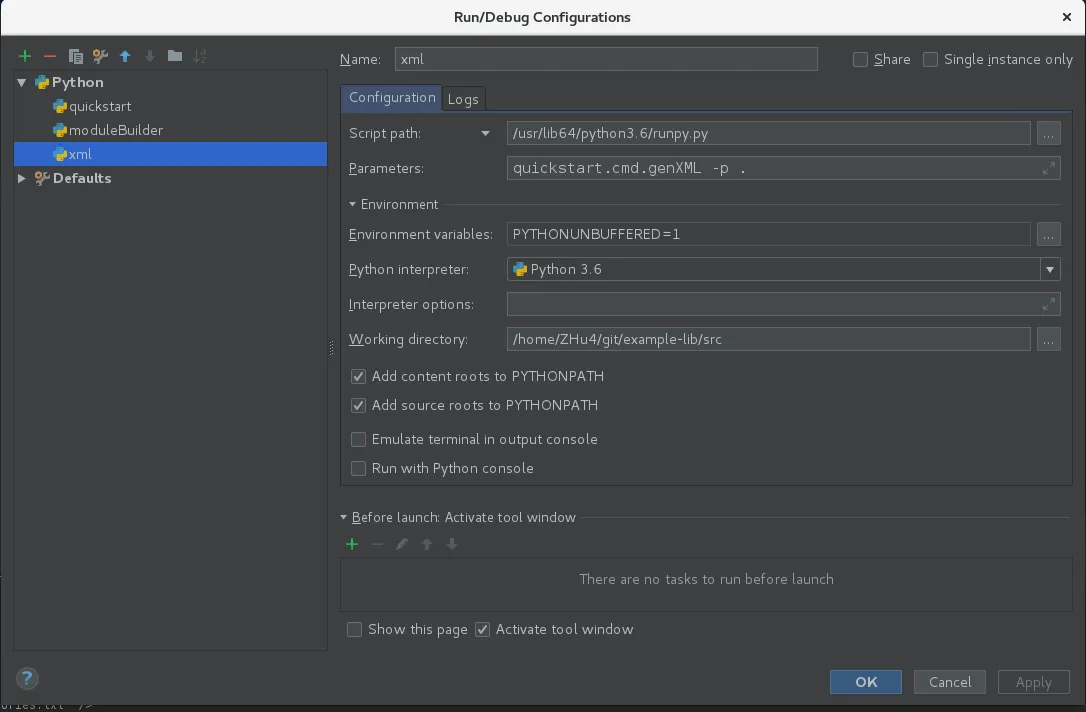Click the Create New Folder icon
The height and width of the screenshot is (712, 1086).
[x=175, y=57]
